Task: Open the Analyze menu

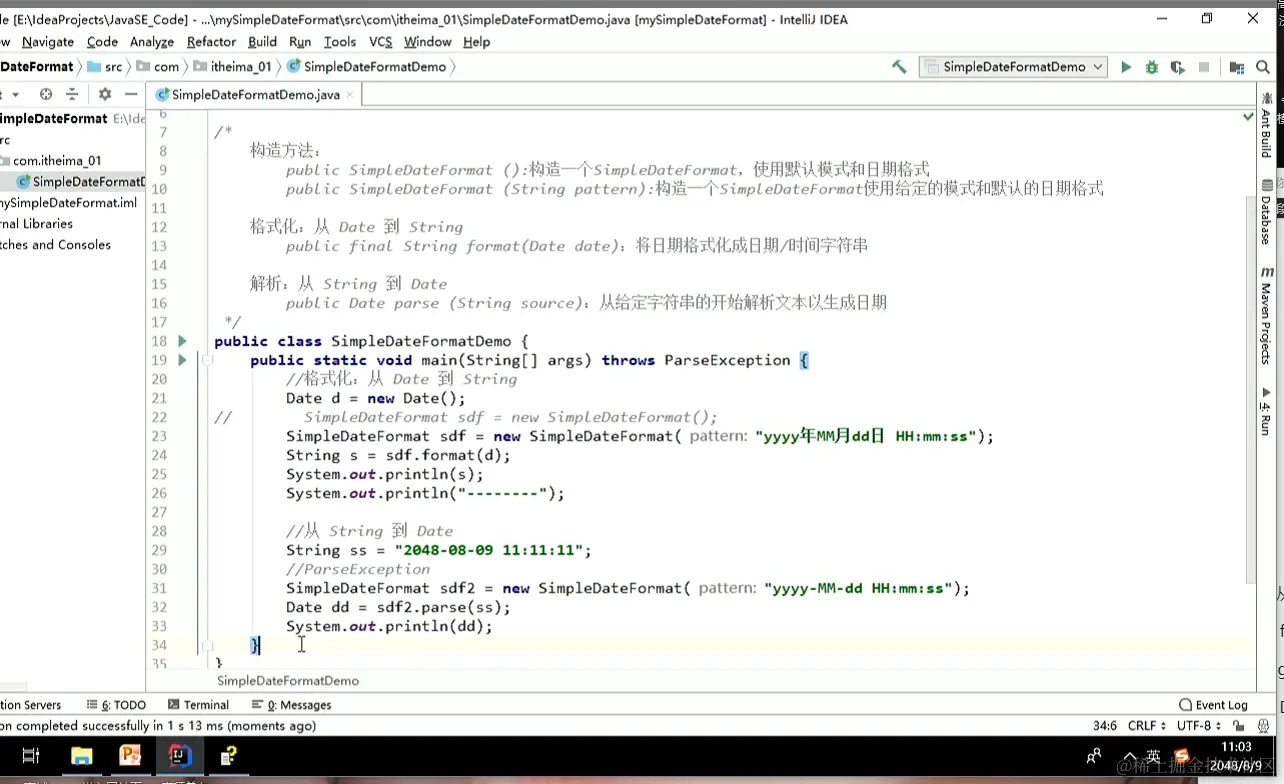Action: (x=152, y=41)
